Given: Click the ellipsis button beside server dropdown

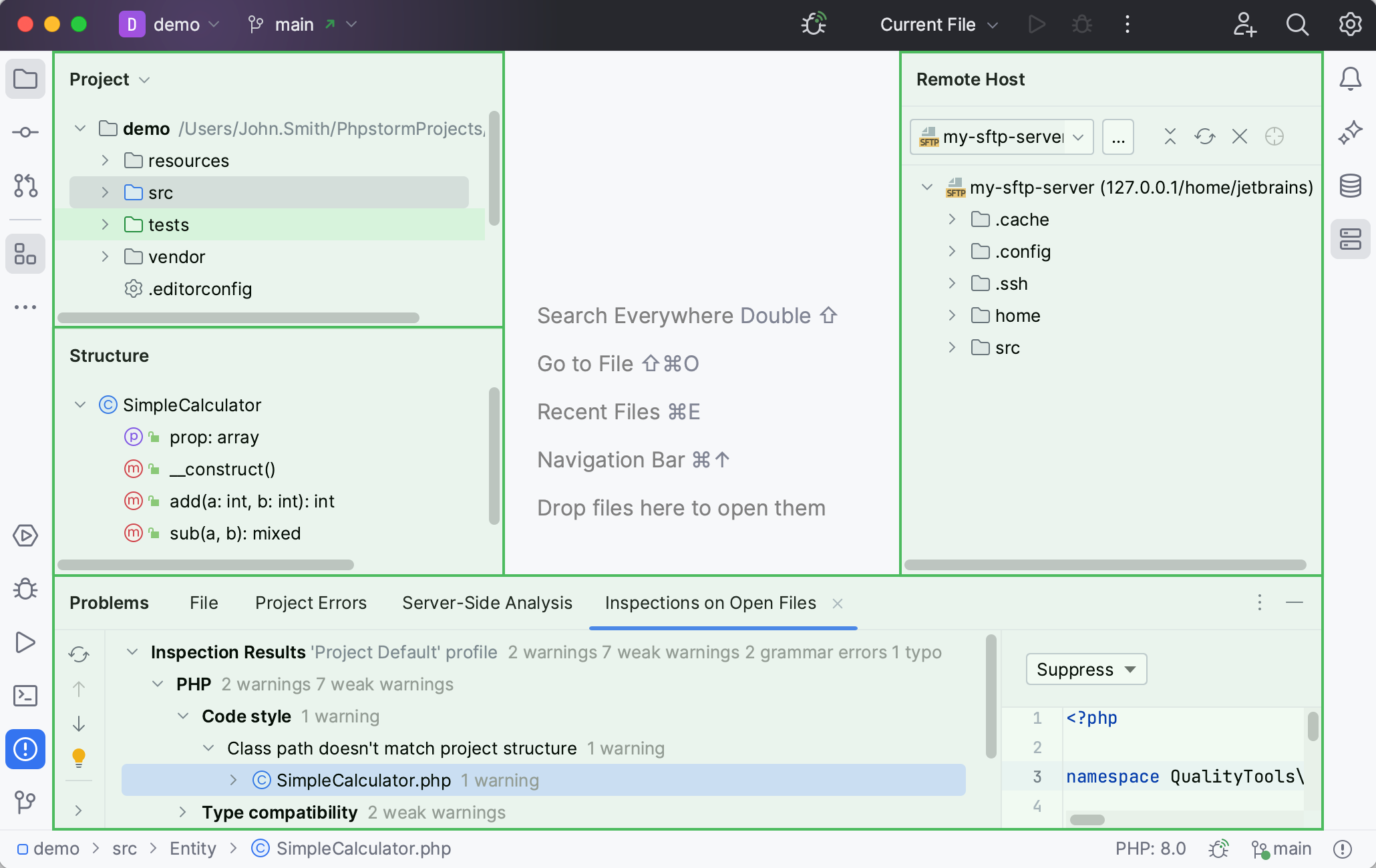Looking at the screenshot, I should [1117, 137].
